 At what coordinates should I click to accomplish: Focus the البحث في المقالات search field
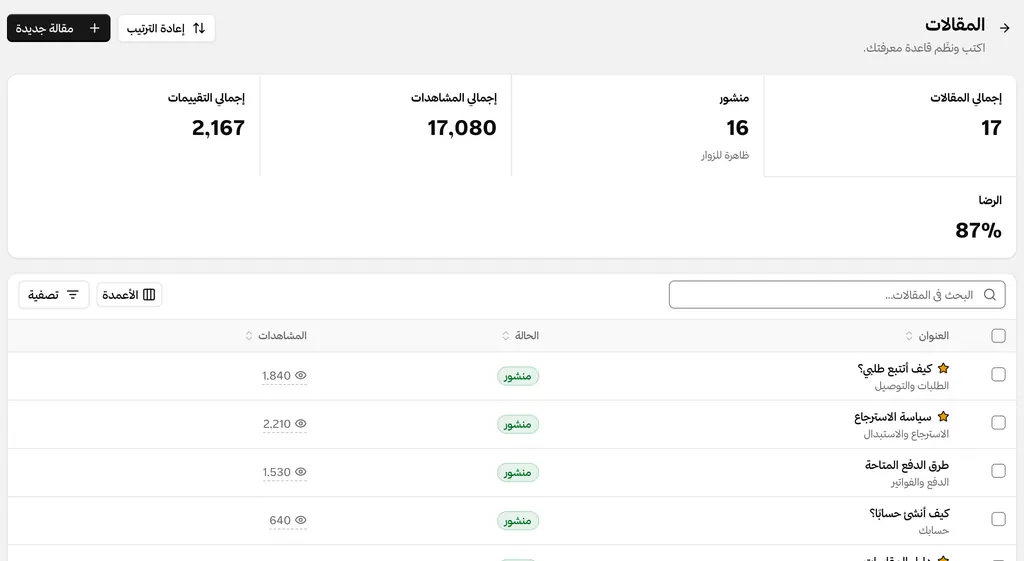click(x=837, y=295)
